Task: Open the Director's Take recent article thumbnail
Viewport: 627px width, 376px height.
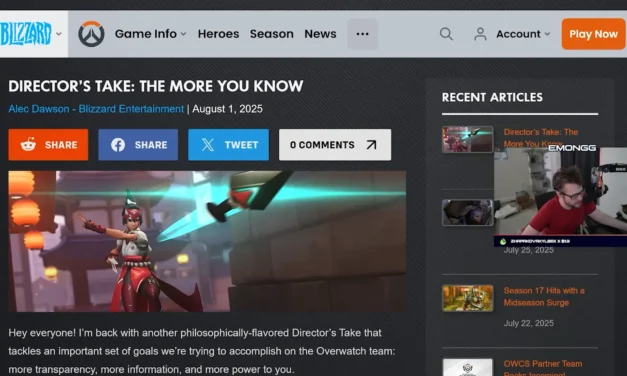Action: point(467,139)
